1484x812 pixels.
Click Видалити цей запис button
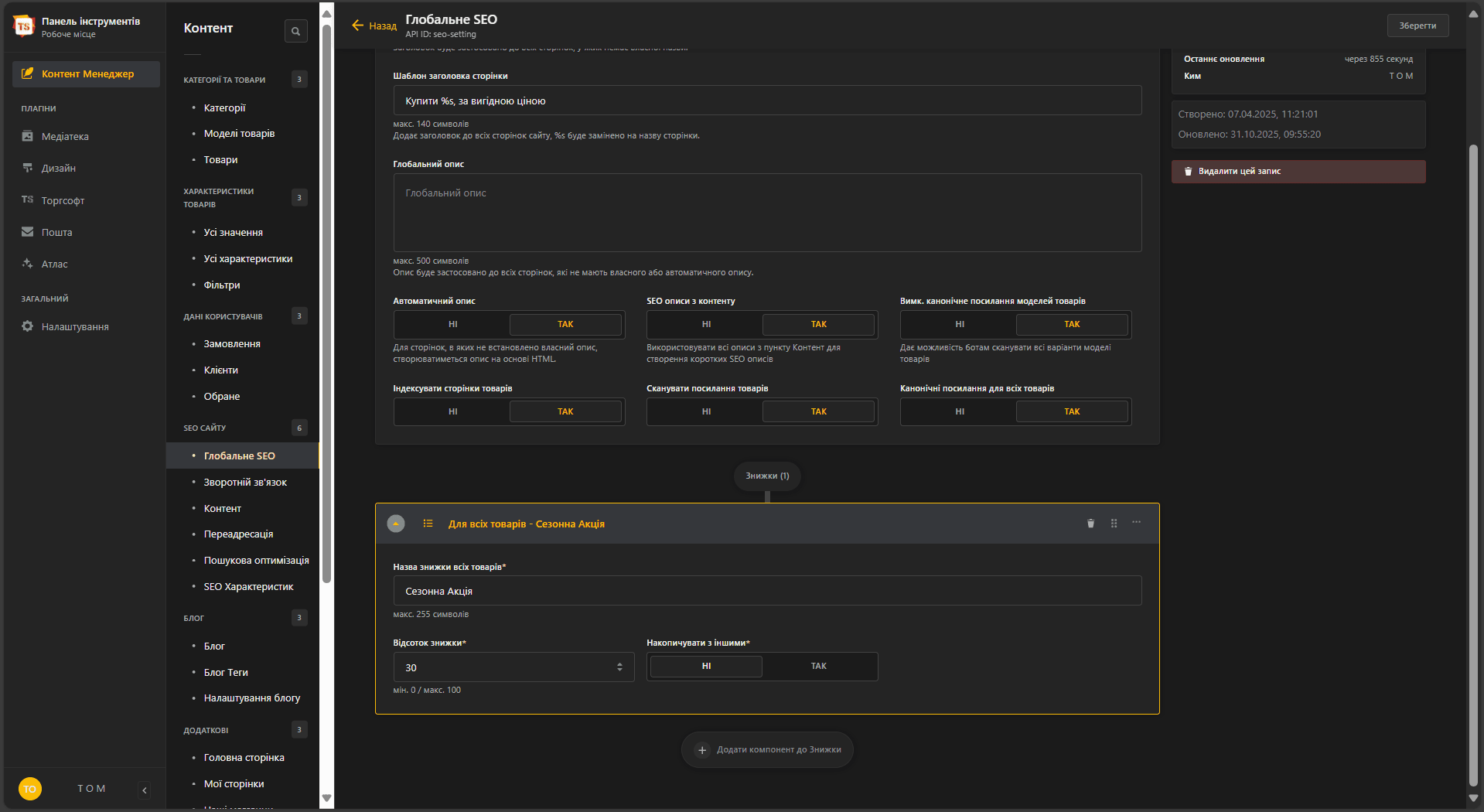1298,172
